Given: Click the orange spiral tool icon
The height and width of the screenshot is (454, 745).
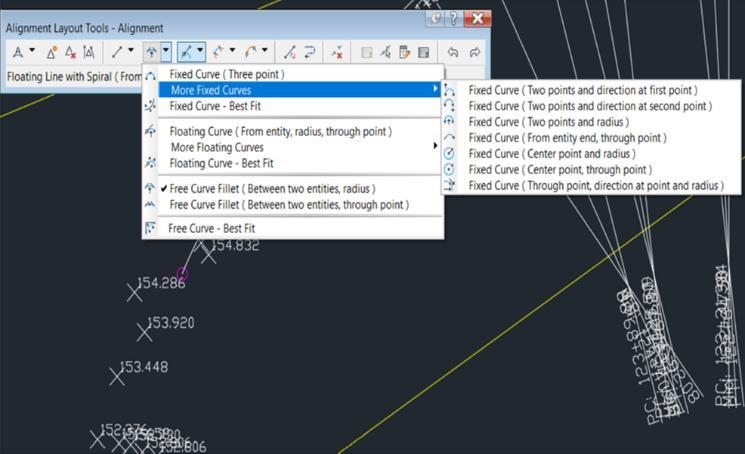Looking at the screenshot, I should tap(251, 52).
